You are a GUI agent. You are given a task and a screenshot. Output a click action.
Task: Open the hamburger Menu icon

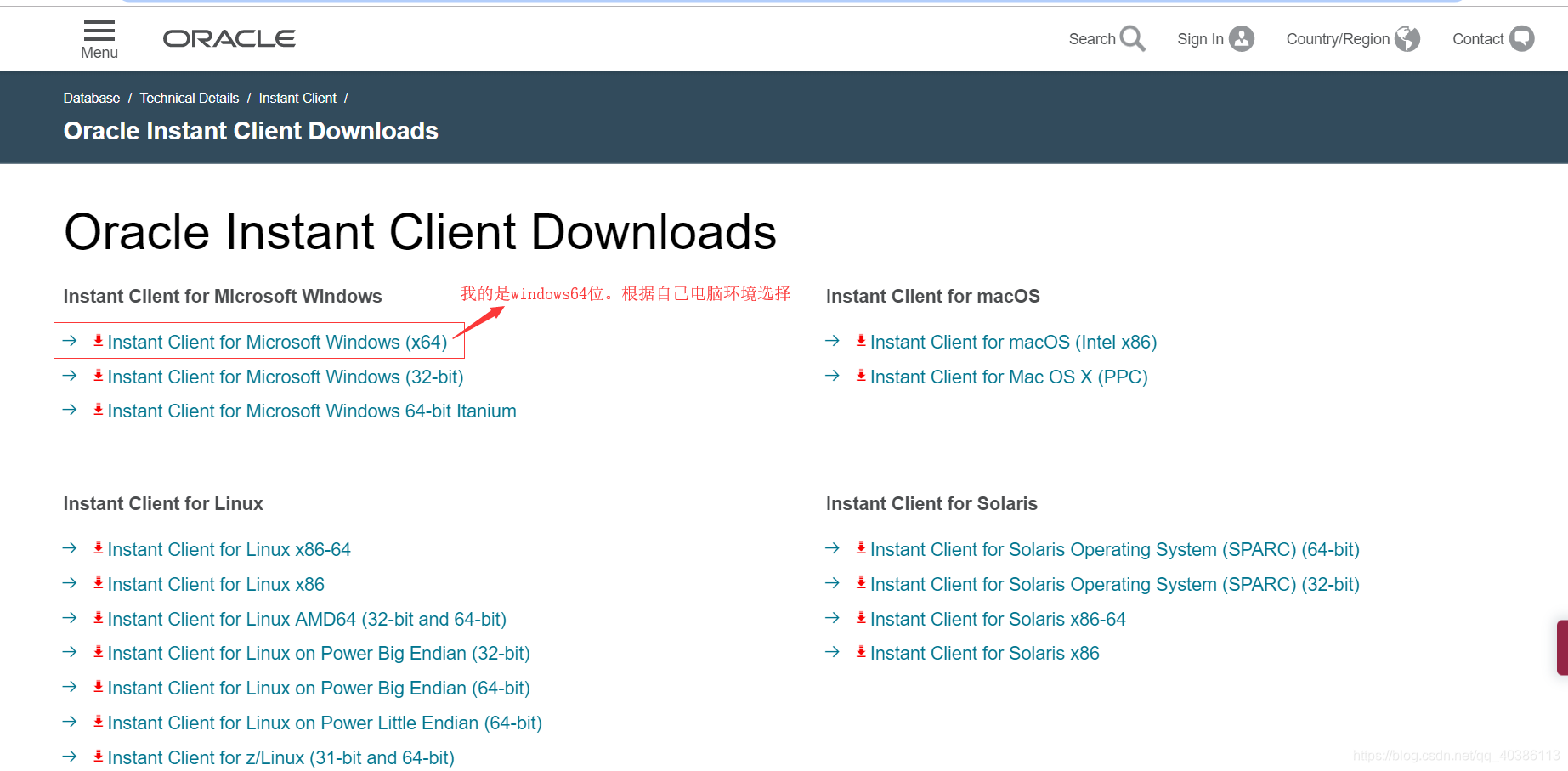pos(99,31)
